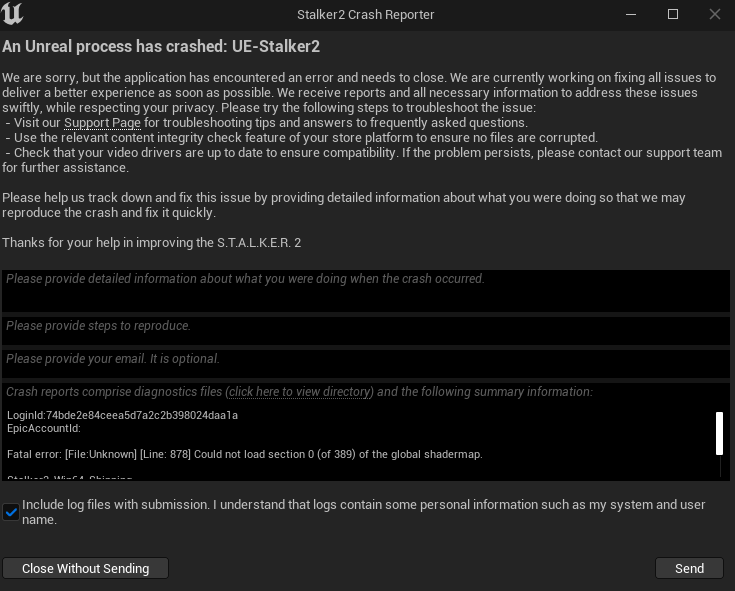This screenshot has width=735, height=591.
Task: Maximize the Crash Reporter window
Action: pyautogui.click(x=673, y=14)
